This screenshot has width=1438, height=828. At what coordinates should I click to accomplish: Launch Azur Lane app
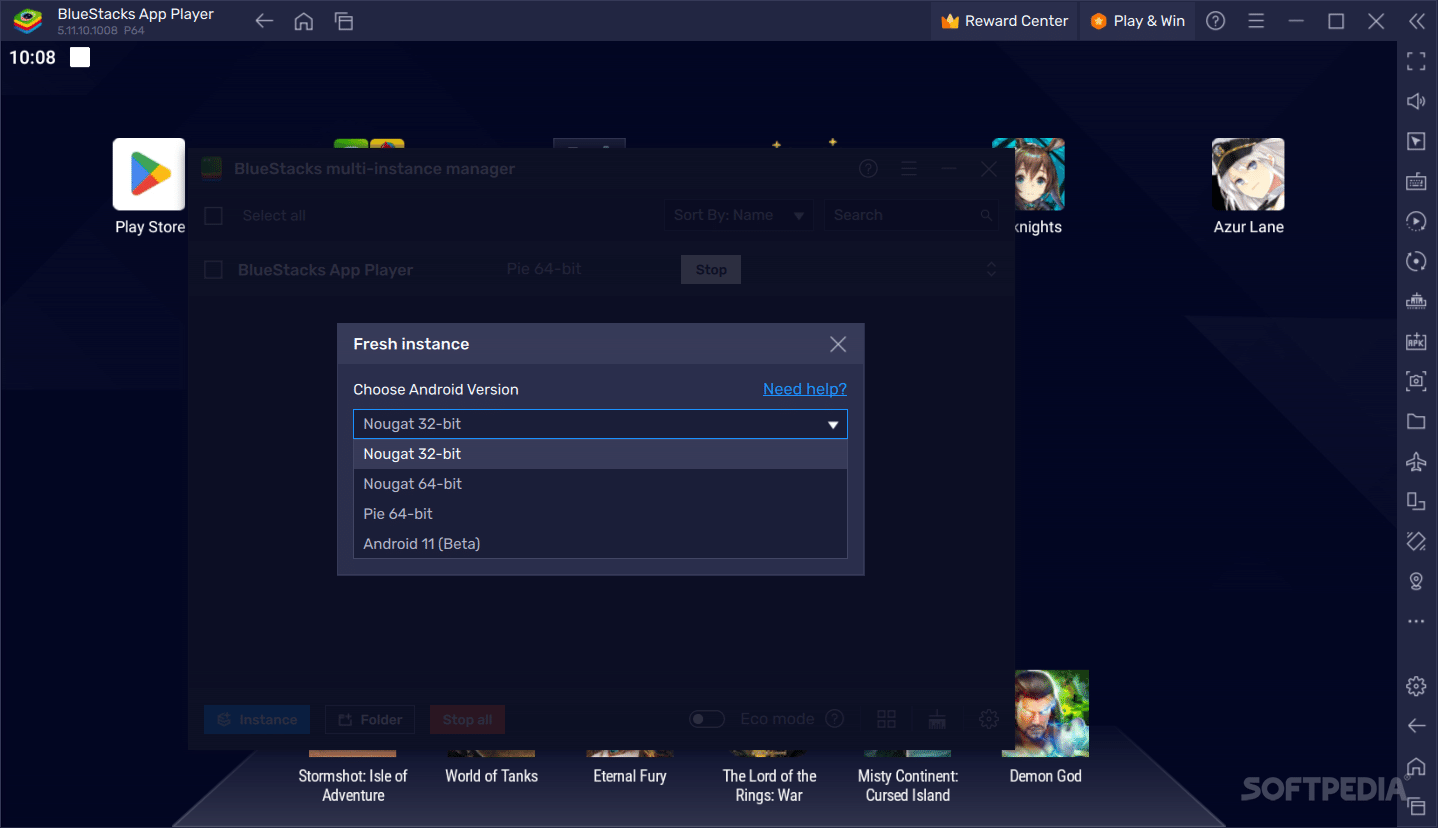coord(1248,187)
